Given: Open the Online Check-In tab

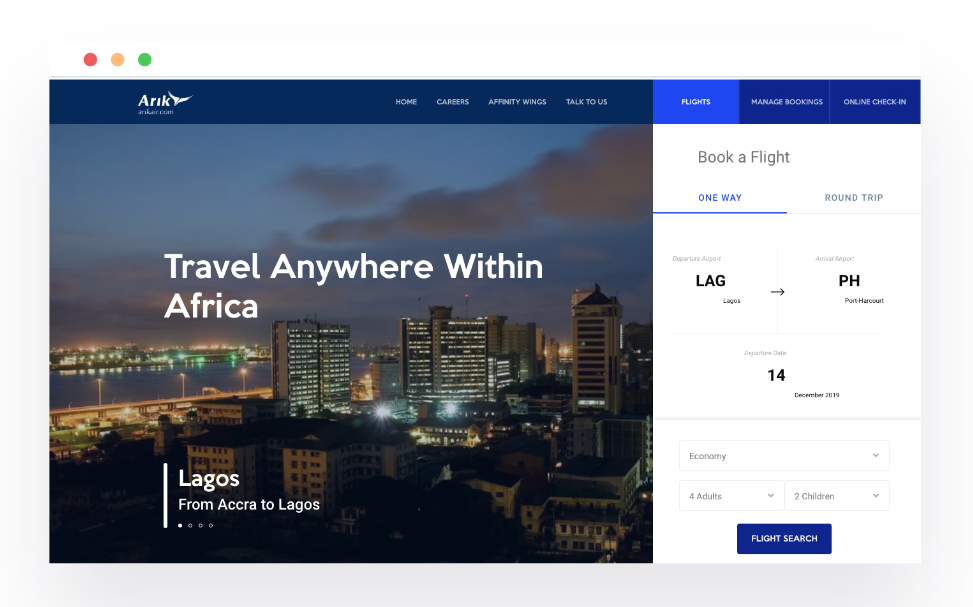Looking at the screenshot, I should pyautogui.click(x=875, y=102).
